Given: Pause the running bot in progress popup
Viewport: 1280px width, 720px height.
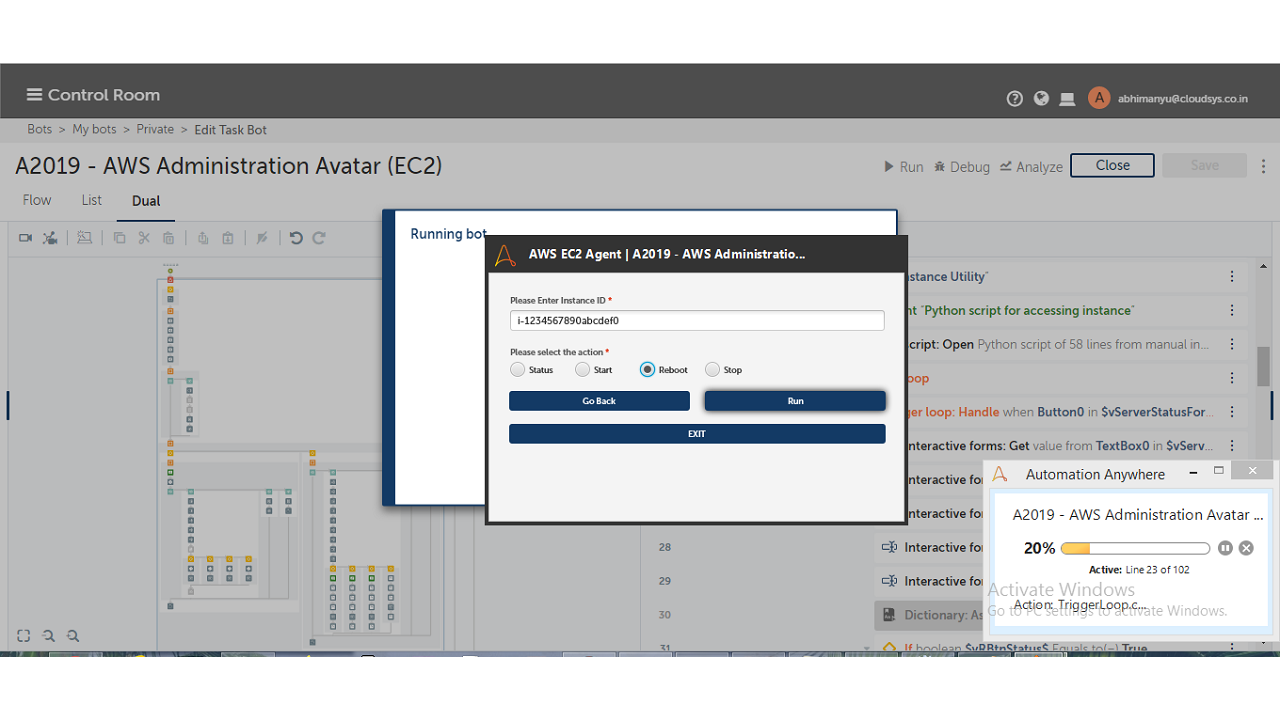Looking at the screenshot, I should [1226, 548].
